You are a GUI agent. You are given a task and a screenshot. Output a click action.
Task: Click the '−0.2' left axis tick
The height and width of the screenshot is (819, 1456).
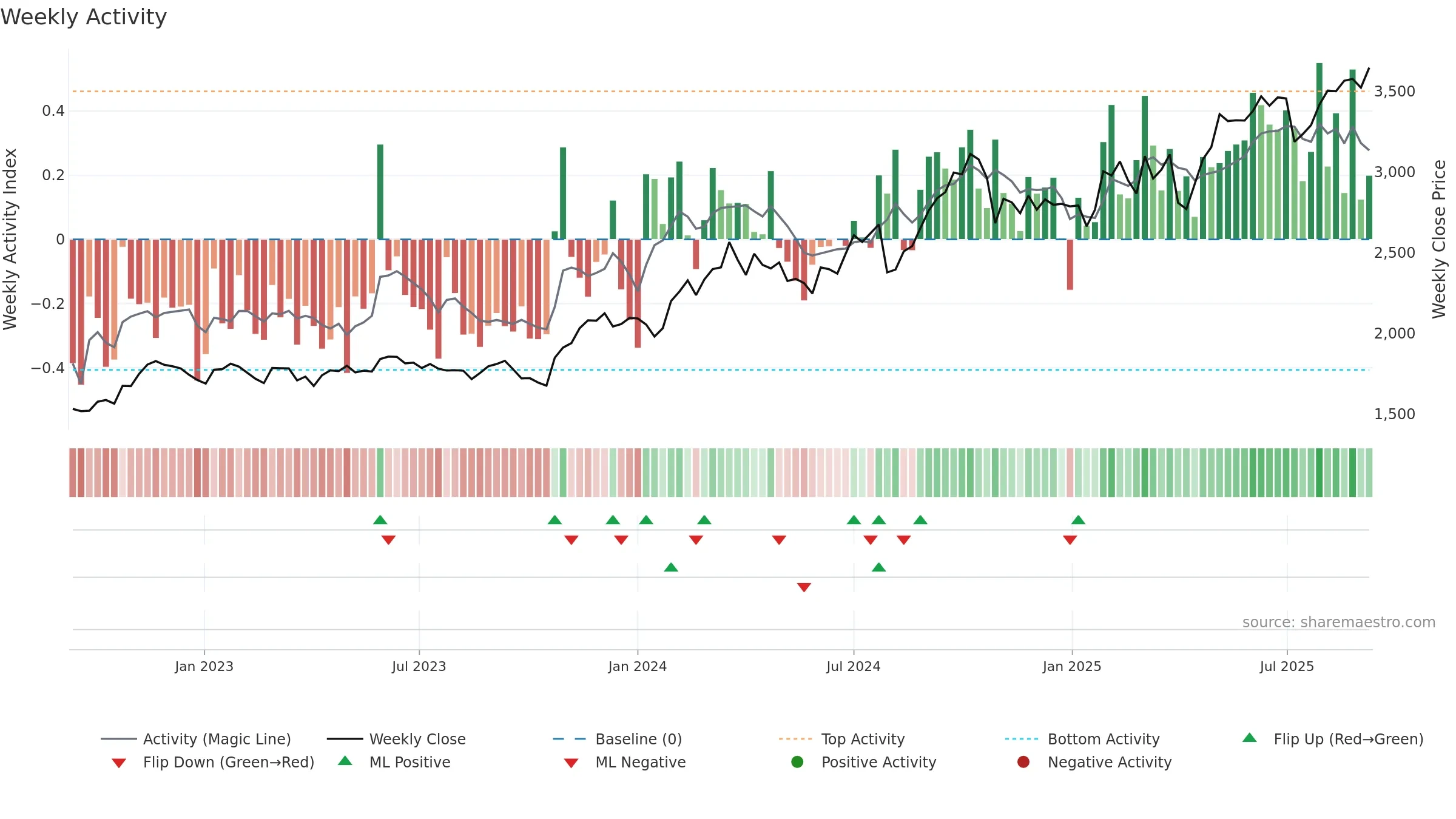47,304
